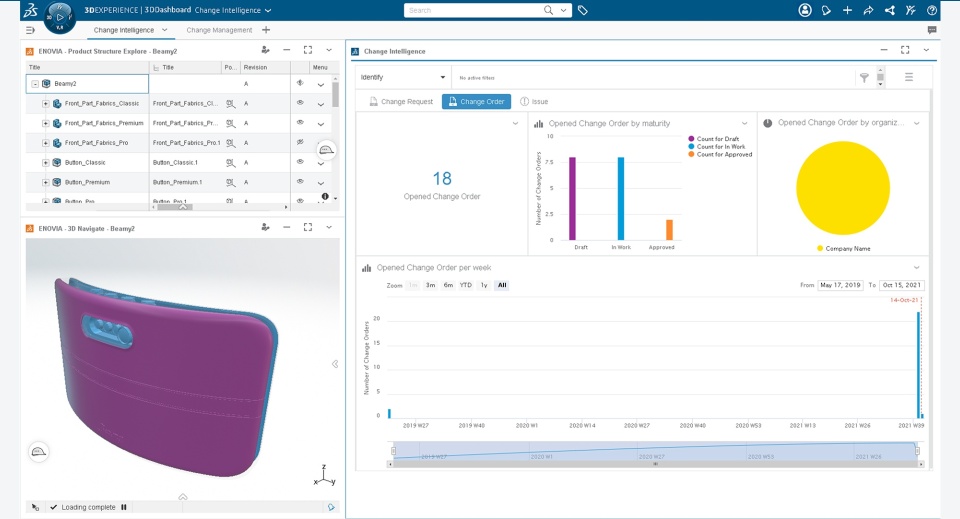The image size is (960, 519).
Task: Open the 3DEXPERIENCE compass
Action: pos(60,17)
